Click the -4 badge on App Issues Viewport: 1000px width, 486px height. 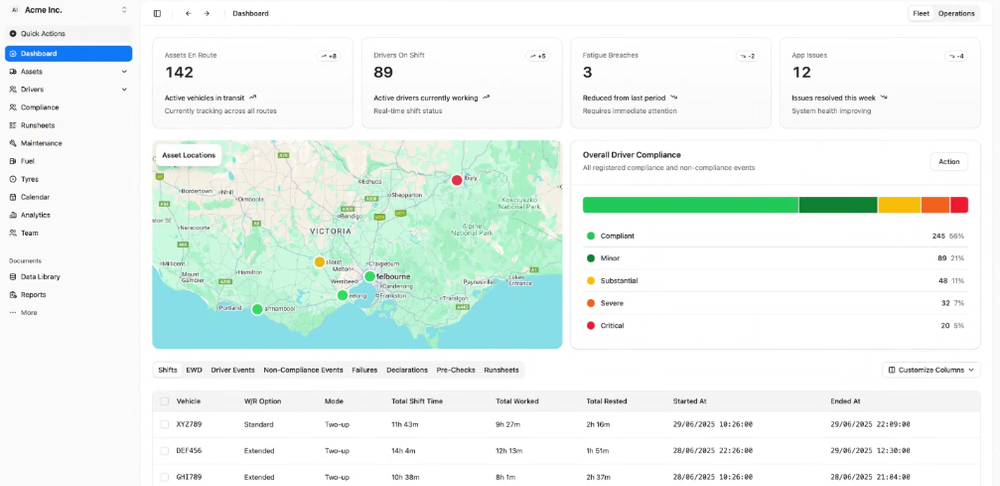coord(956,56)
